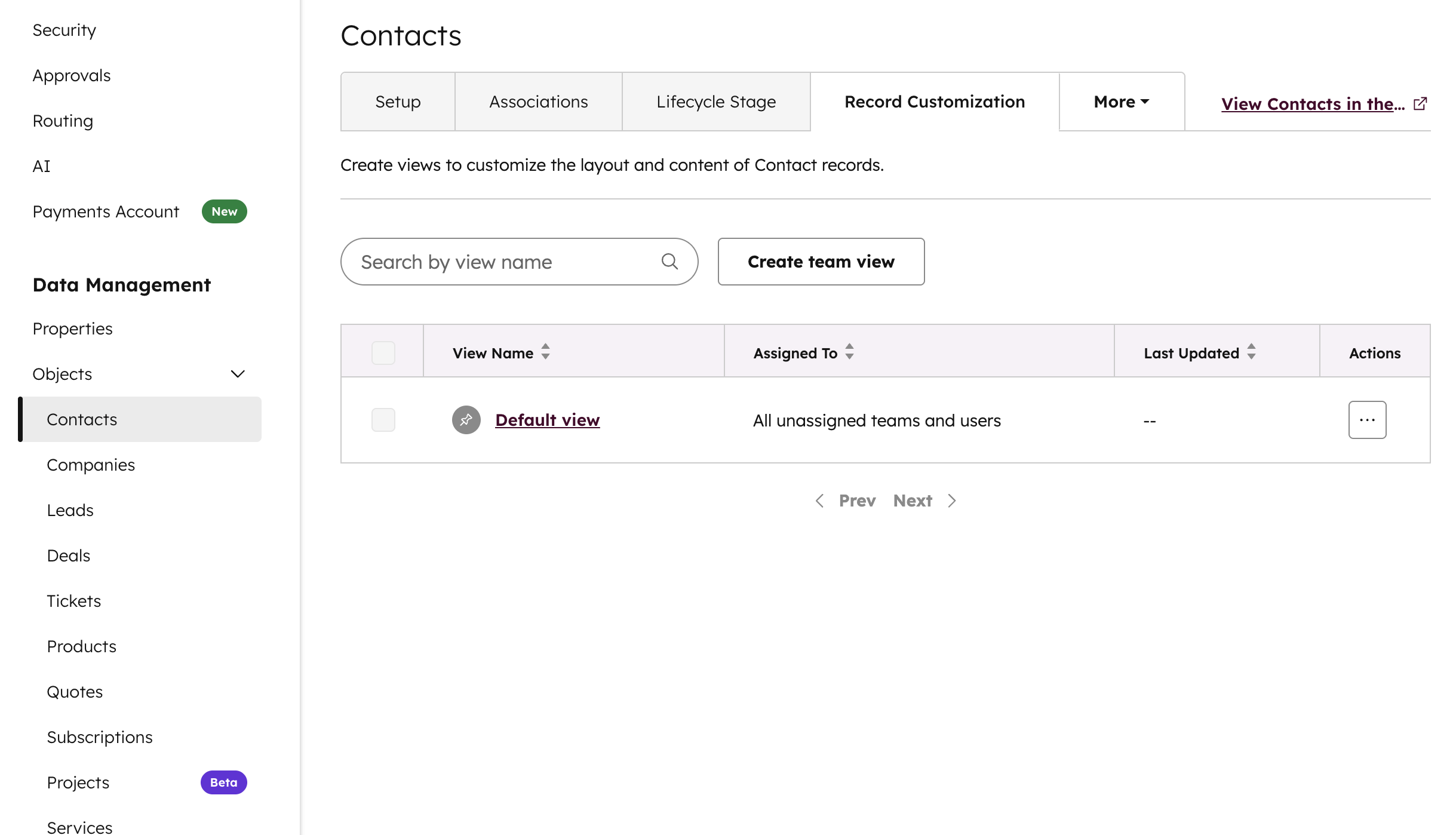Sort by Last Updated column arrows

pos(1251,352)
